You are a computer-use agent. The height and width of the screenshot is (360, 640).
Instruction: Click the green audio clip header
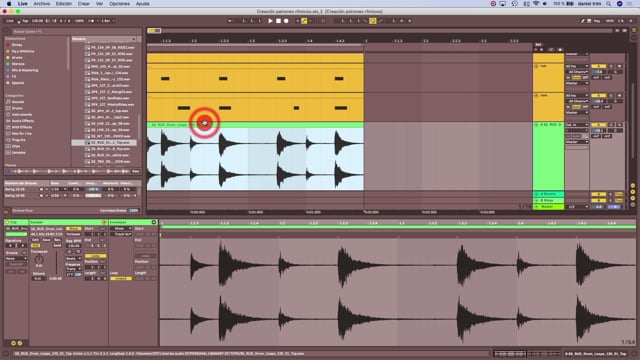pyautogui.click(x=255, y=125)
